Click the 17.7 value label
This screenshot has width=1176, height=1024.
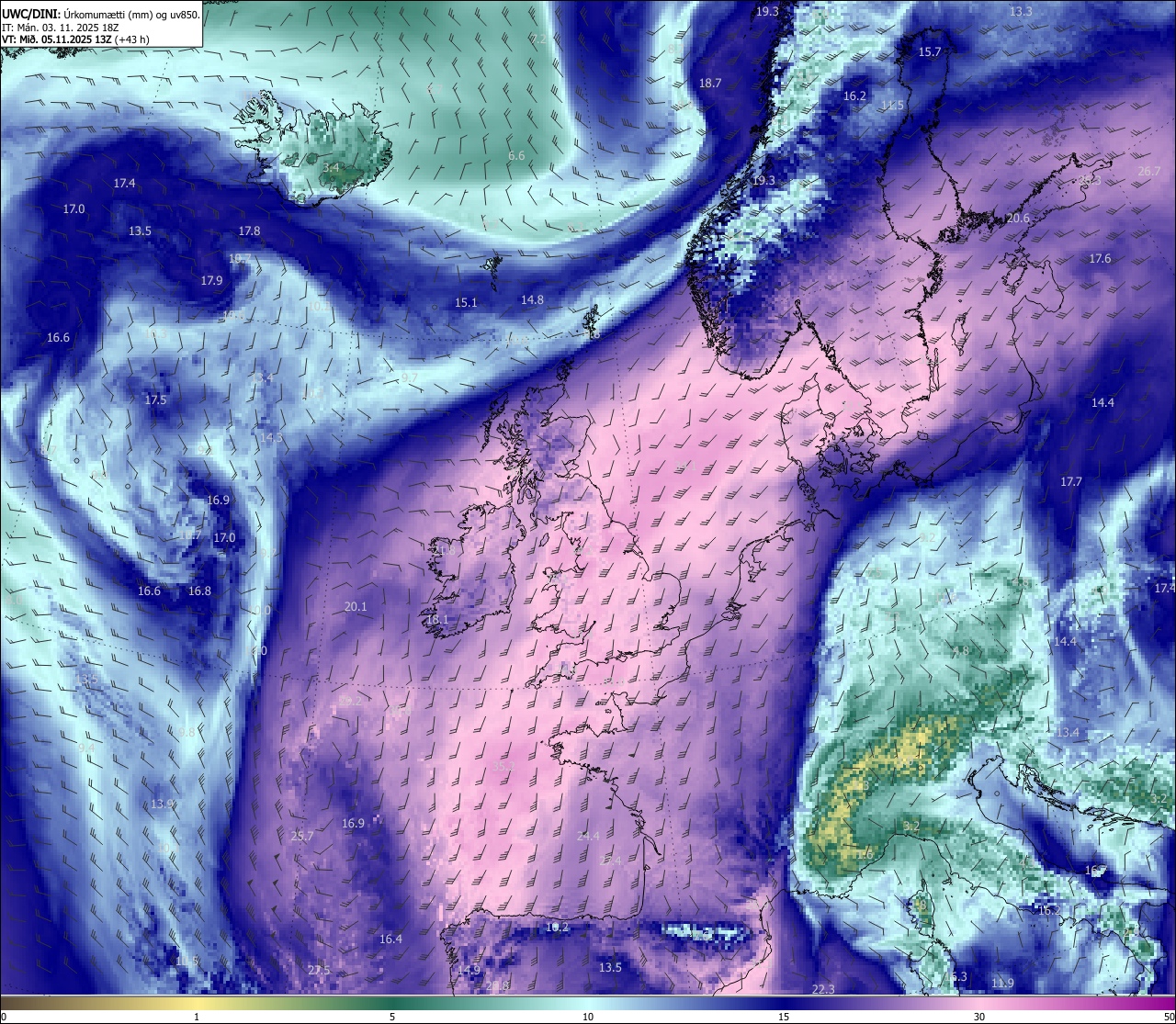[1071, 481]
